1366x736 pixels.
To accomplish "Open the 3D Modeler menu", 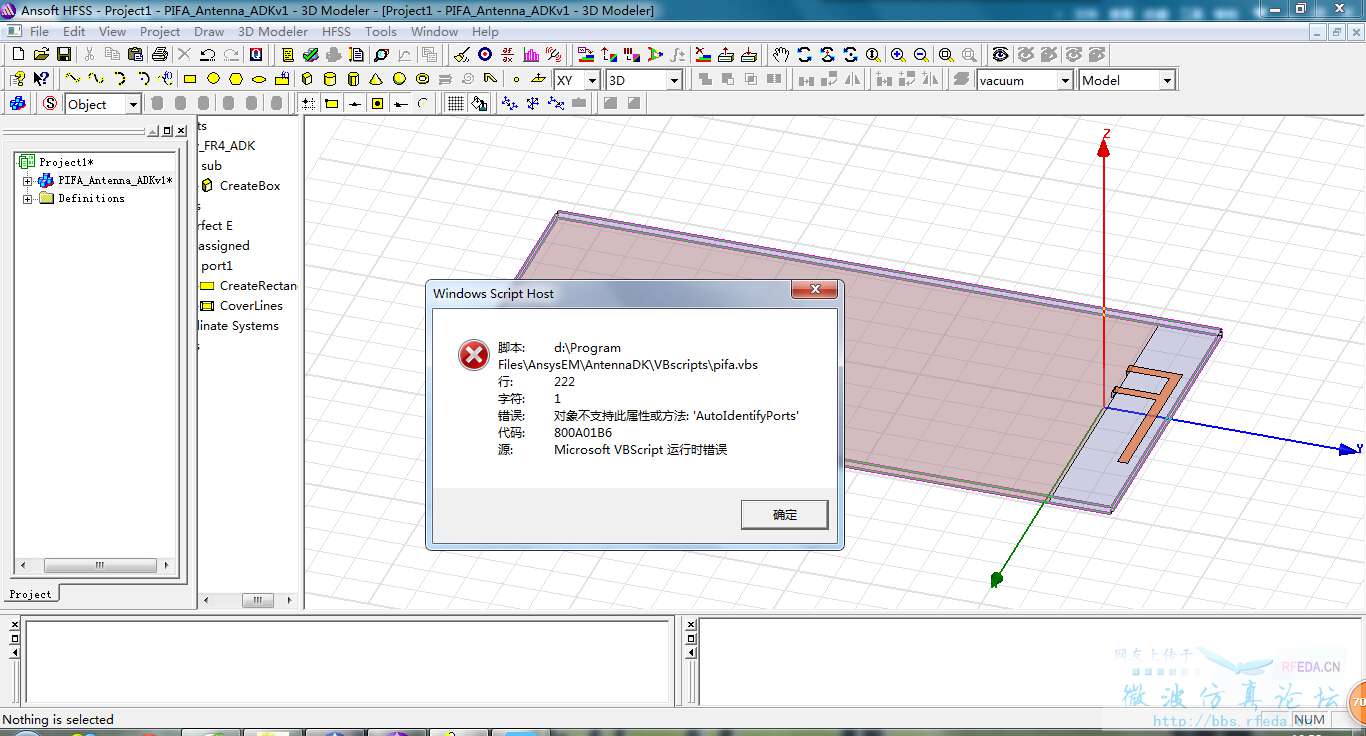I will tap(273, 32).
